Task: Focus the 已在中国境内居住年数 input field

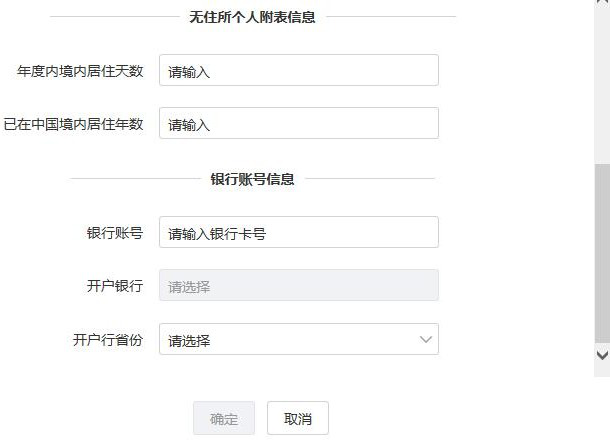Action: (x=299, y=123)
